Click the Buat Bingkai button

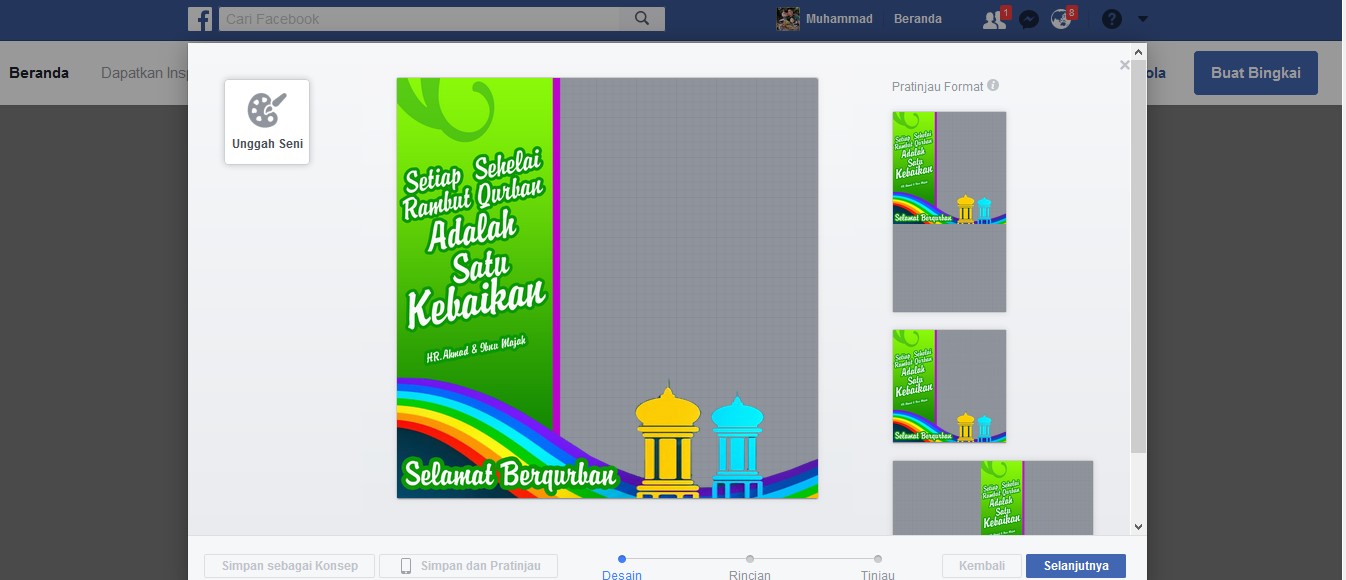click(x=1255, y=72)
